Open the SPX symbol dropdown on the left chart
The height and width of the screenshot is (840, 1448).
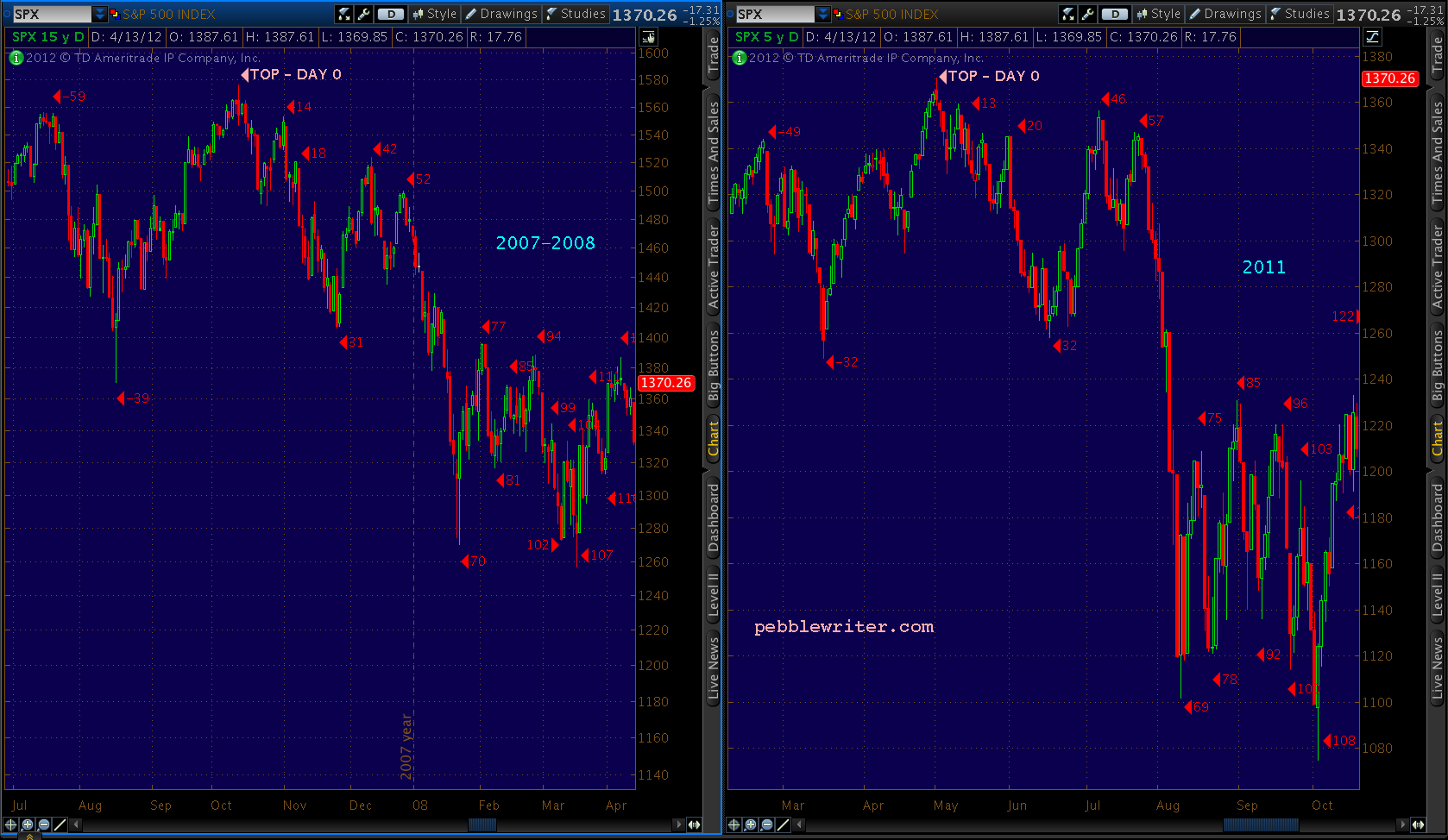pos(101,14)
